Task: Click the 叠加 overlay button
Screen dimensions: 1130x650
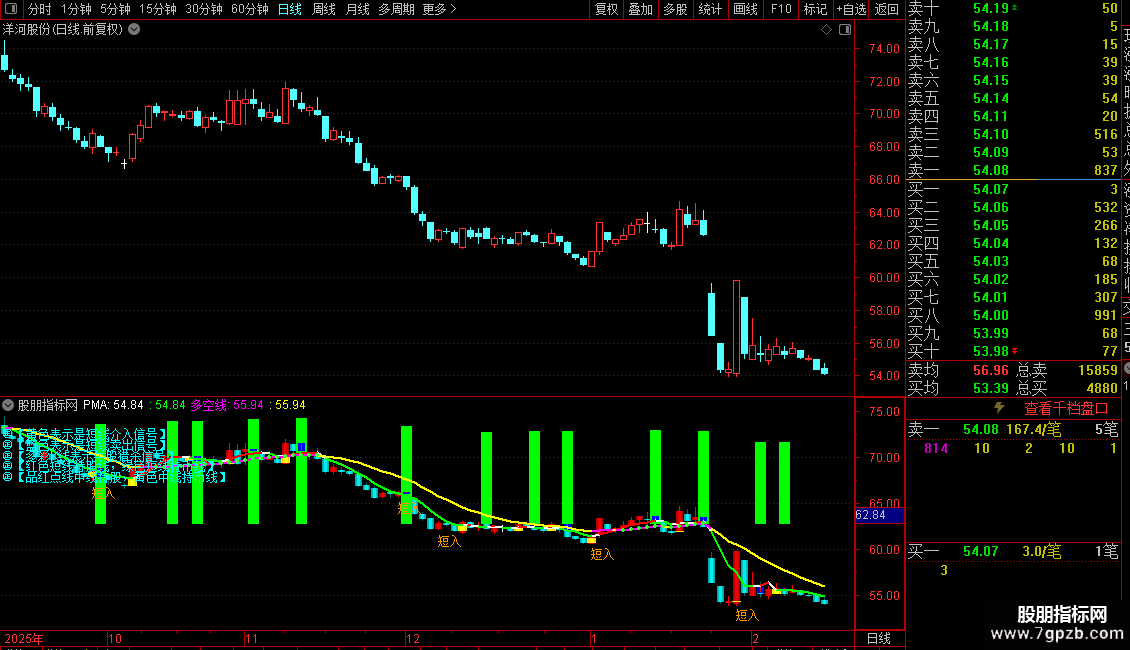Action: click(x=641, y=9)
